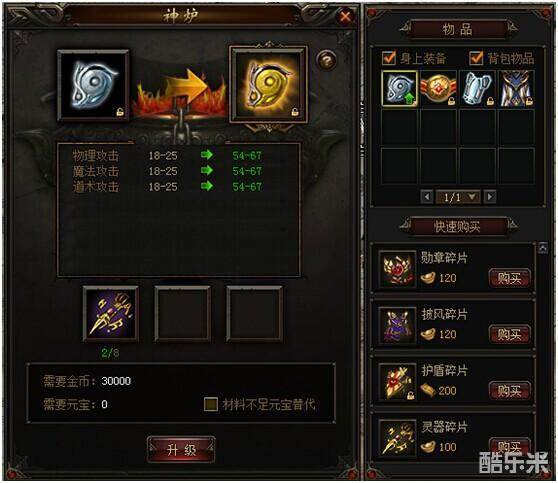Click the 勋章碎片 medal fragment icon
Image resolution: width=558 pixels, height=483 pixels.
398,269
